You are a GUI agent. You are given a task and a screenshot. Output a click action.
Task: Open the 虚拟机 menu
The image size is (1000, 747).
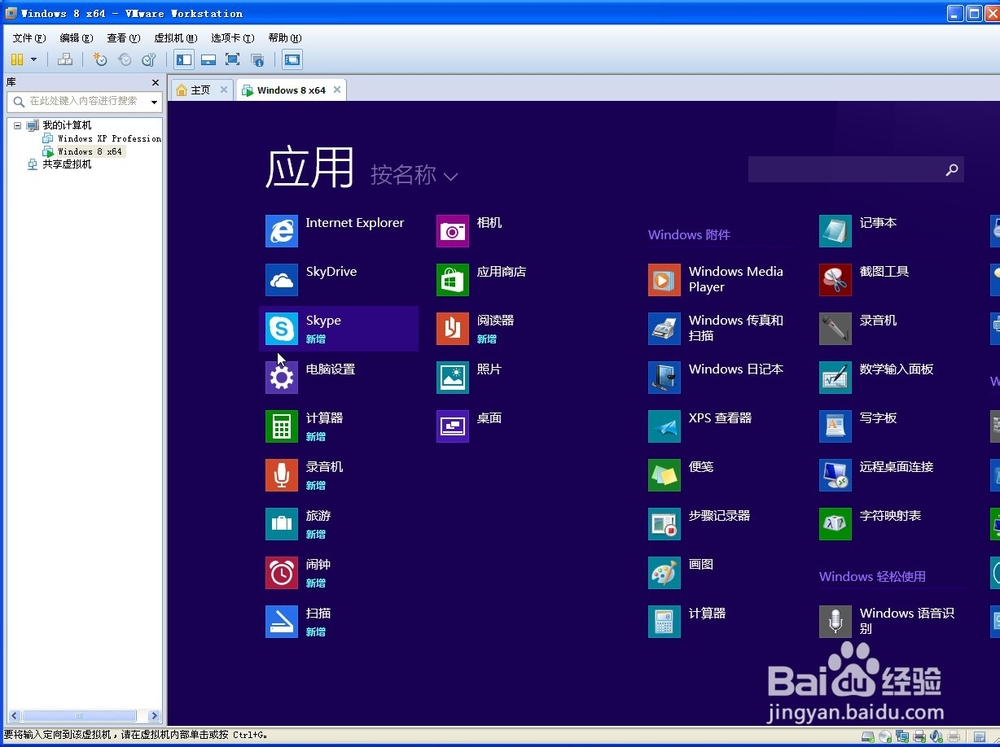[175, 38]
